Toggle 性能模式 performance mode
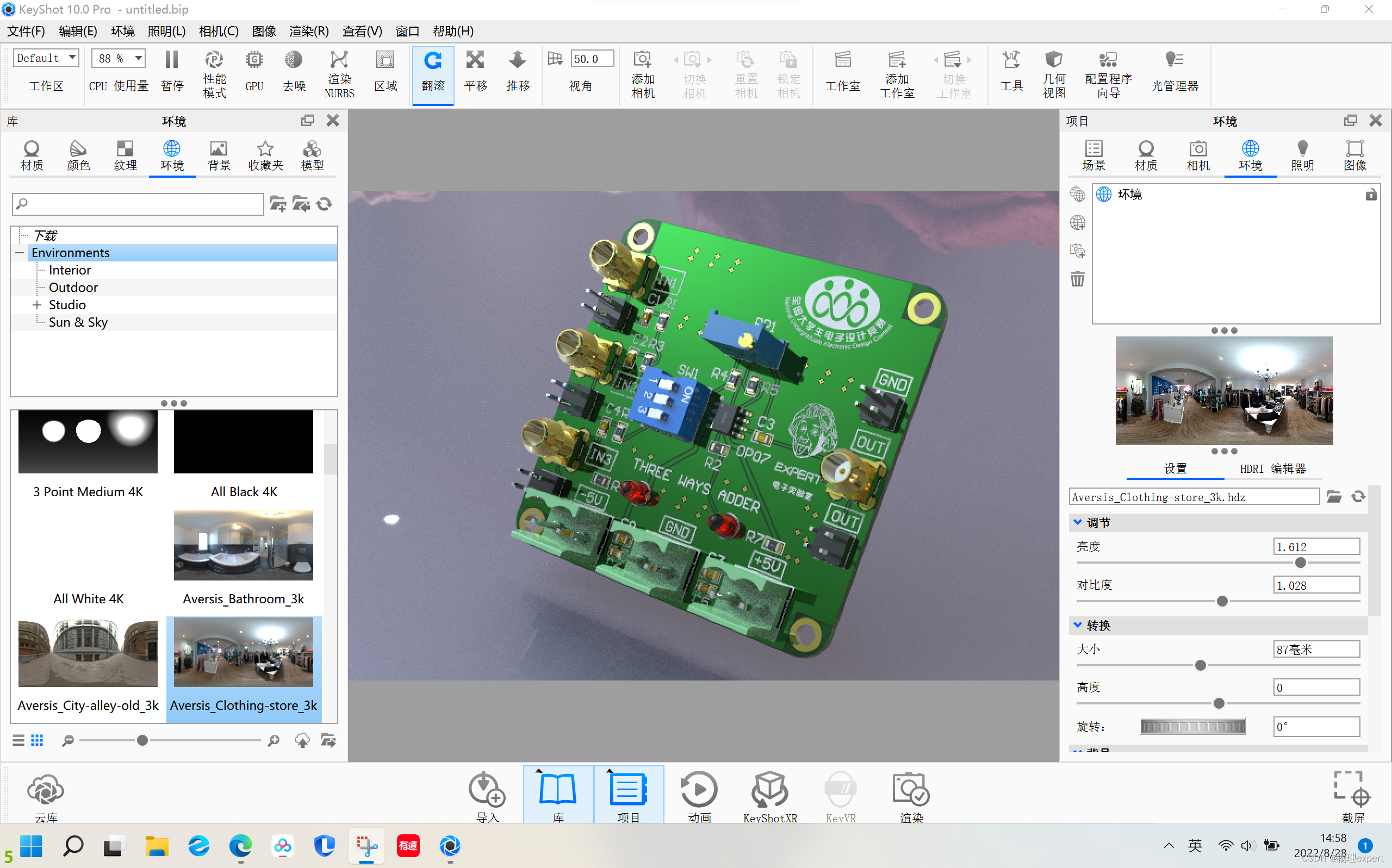This screenshot has width=1392, height=868. (214, 74)
